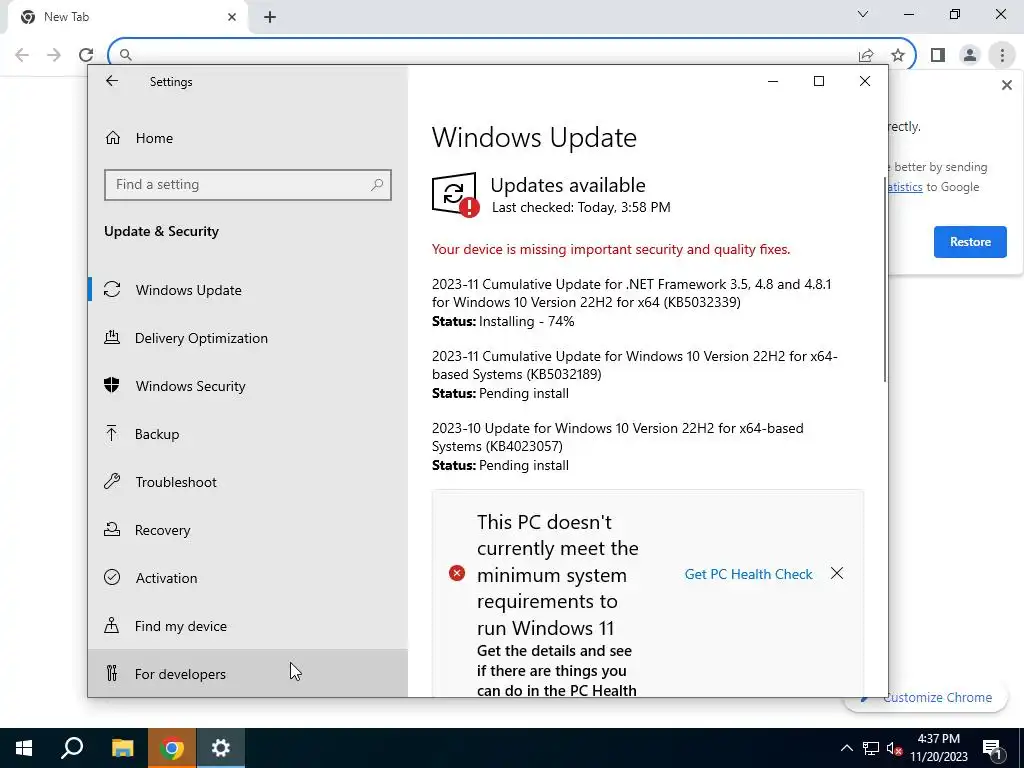The height and width of the screenshot is (768, 1024).
Task: Click the missing security fixes warning text
Action: [611, 249]
